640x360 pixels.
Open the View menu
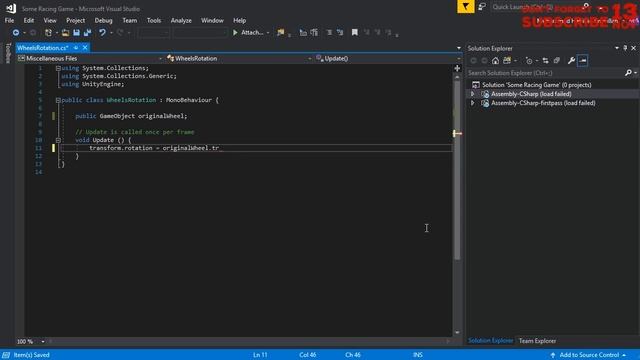(50, 20)
